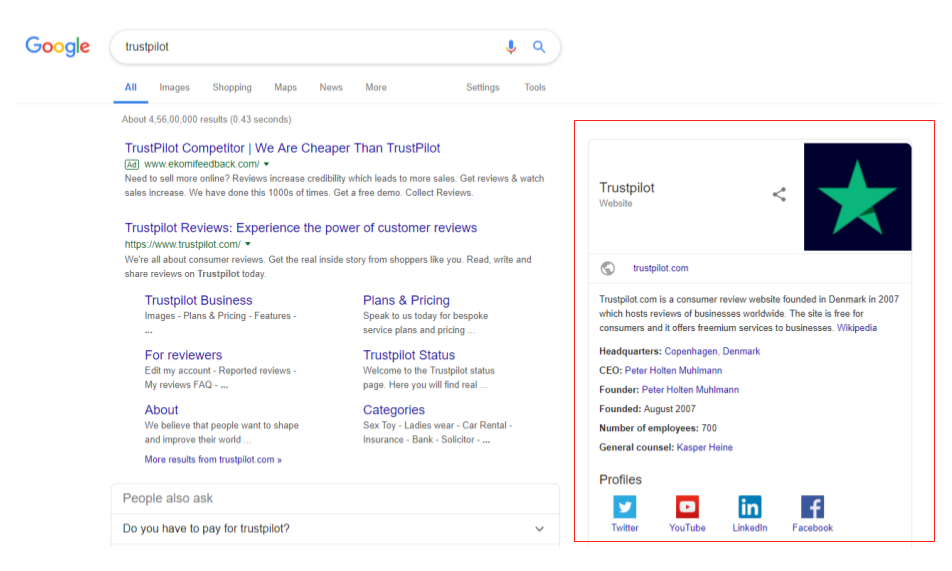This screenshot has height=571, width=952.
Task: Open search Tools
Action: (535, 87)
